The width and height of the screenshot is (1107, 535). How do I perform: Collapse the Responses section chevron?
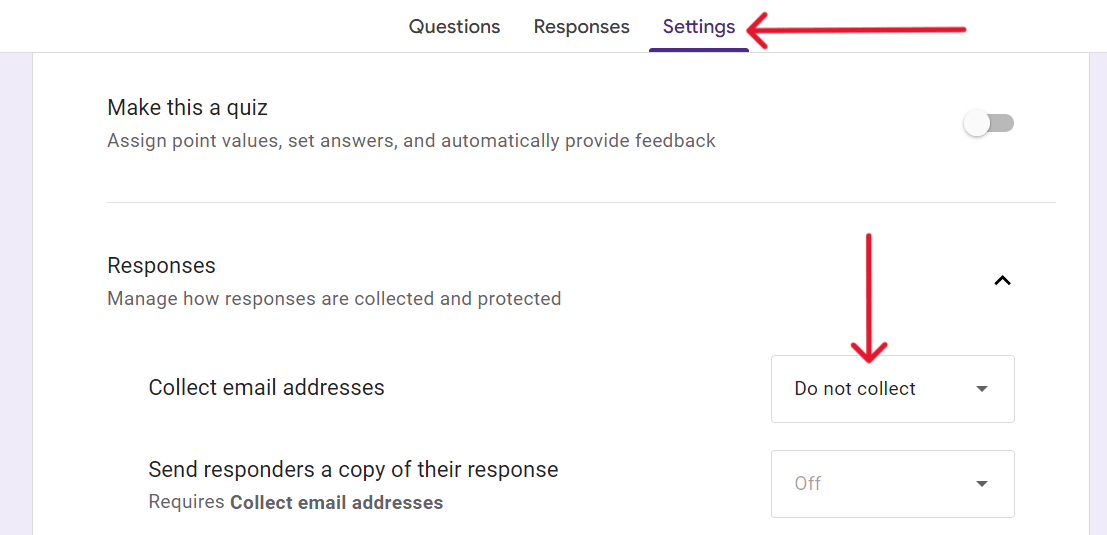click(x=1002, y=281)
